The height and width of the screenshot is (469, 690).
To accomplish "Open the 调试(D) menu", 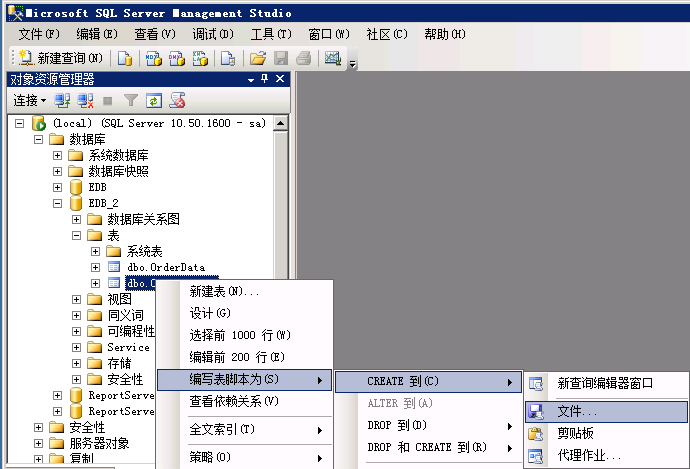I will tap(213, 34).
